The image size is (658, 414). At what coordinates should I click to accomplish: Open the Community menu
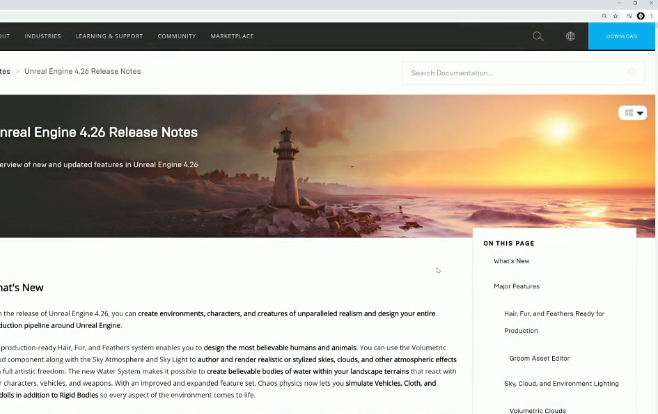pos(177,36)
